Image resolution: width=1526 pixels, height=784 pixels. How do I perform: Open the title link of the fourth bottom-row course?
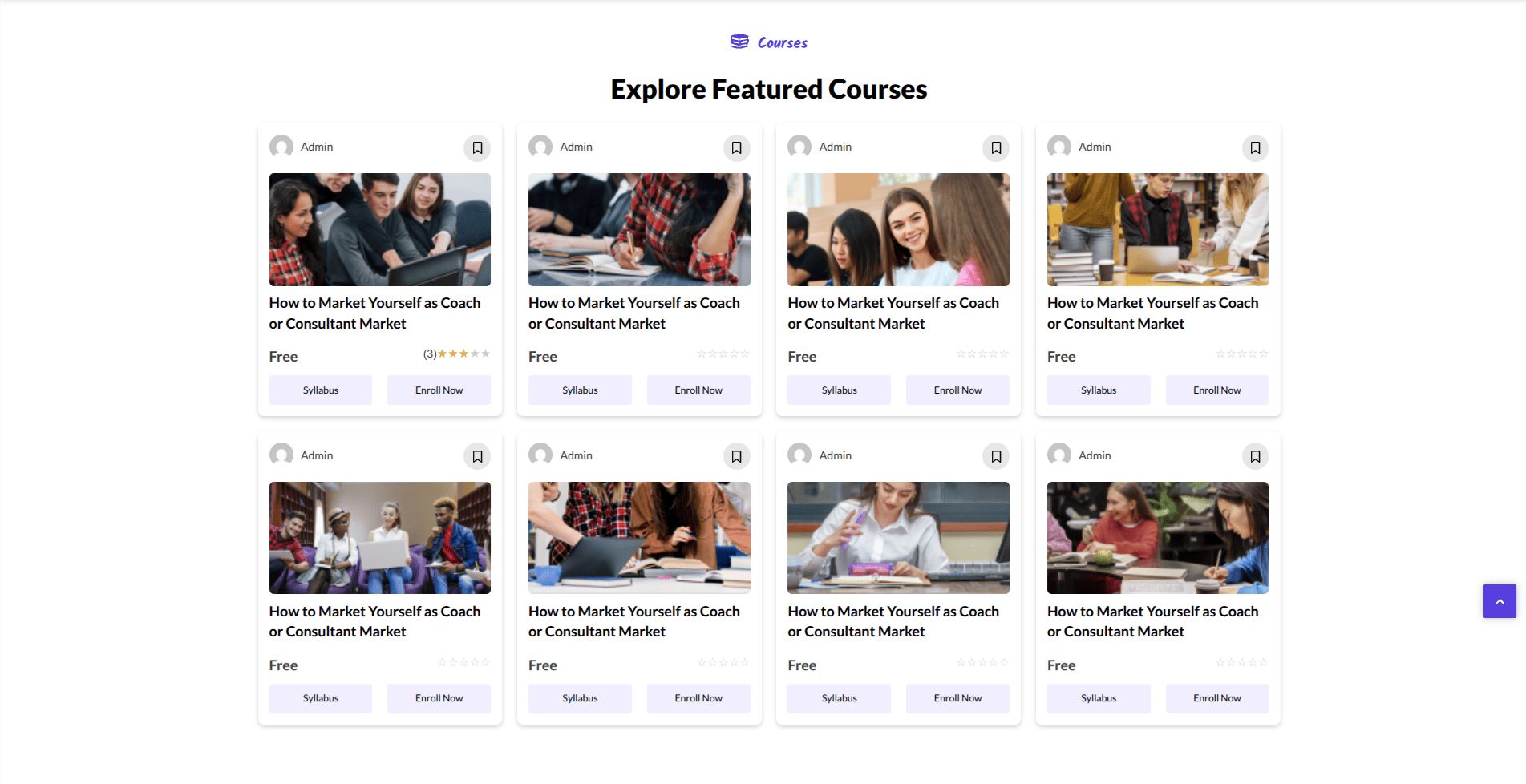coord(1152,621)
